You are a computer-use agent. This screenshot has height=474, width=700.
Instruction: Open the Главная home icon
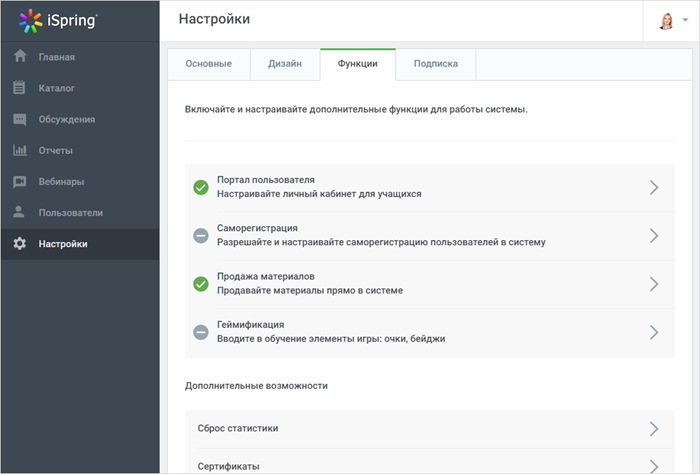[x=20, y=56]
